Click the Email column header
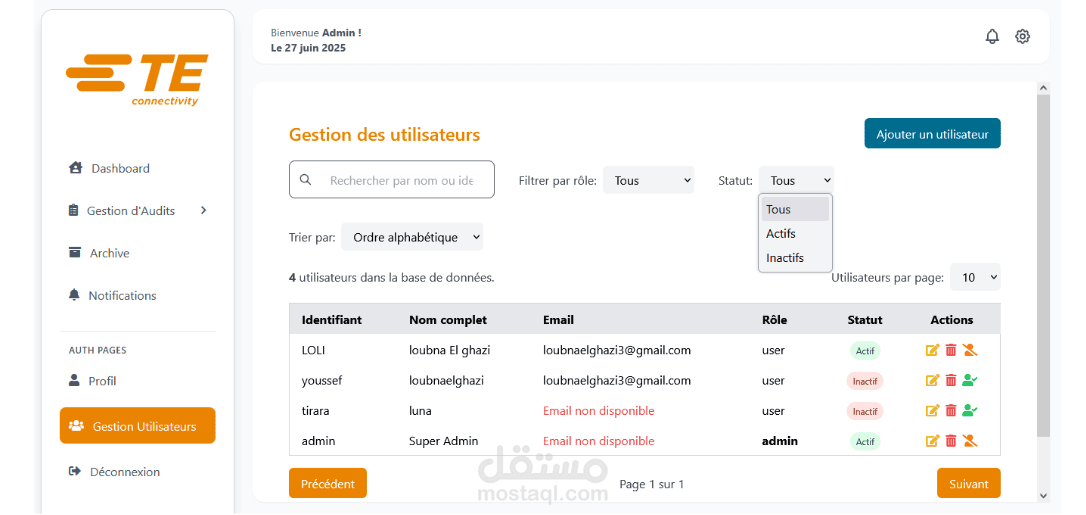The image size is (1086, 515). (x=558, y=319)
